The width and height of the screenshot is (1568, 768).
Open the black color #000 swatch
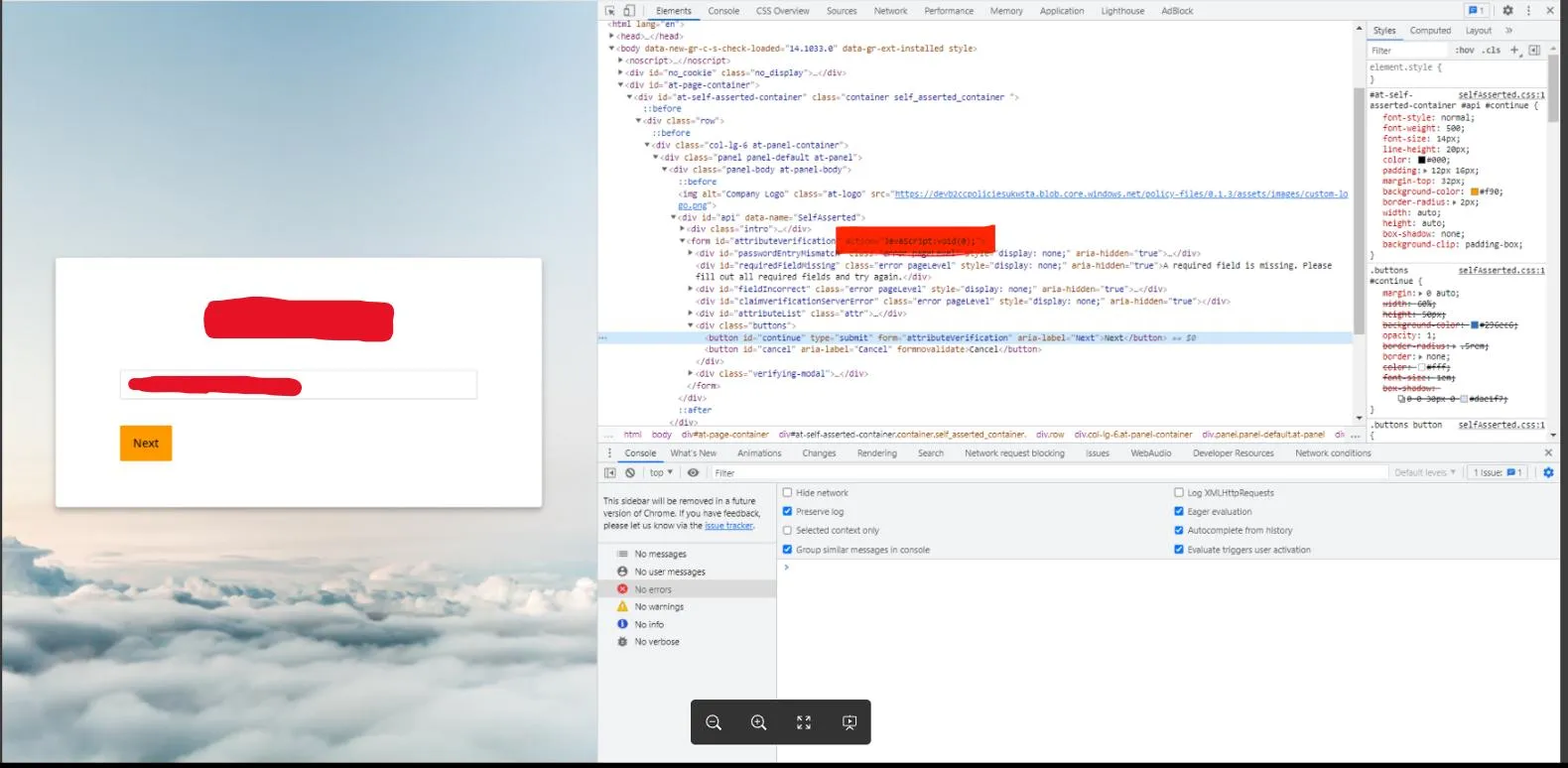(x=1422, y=160)
